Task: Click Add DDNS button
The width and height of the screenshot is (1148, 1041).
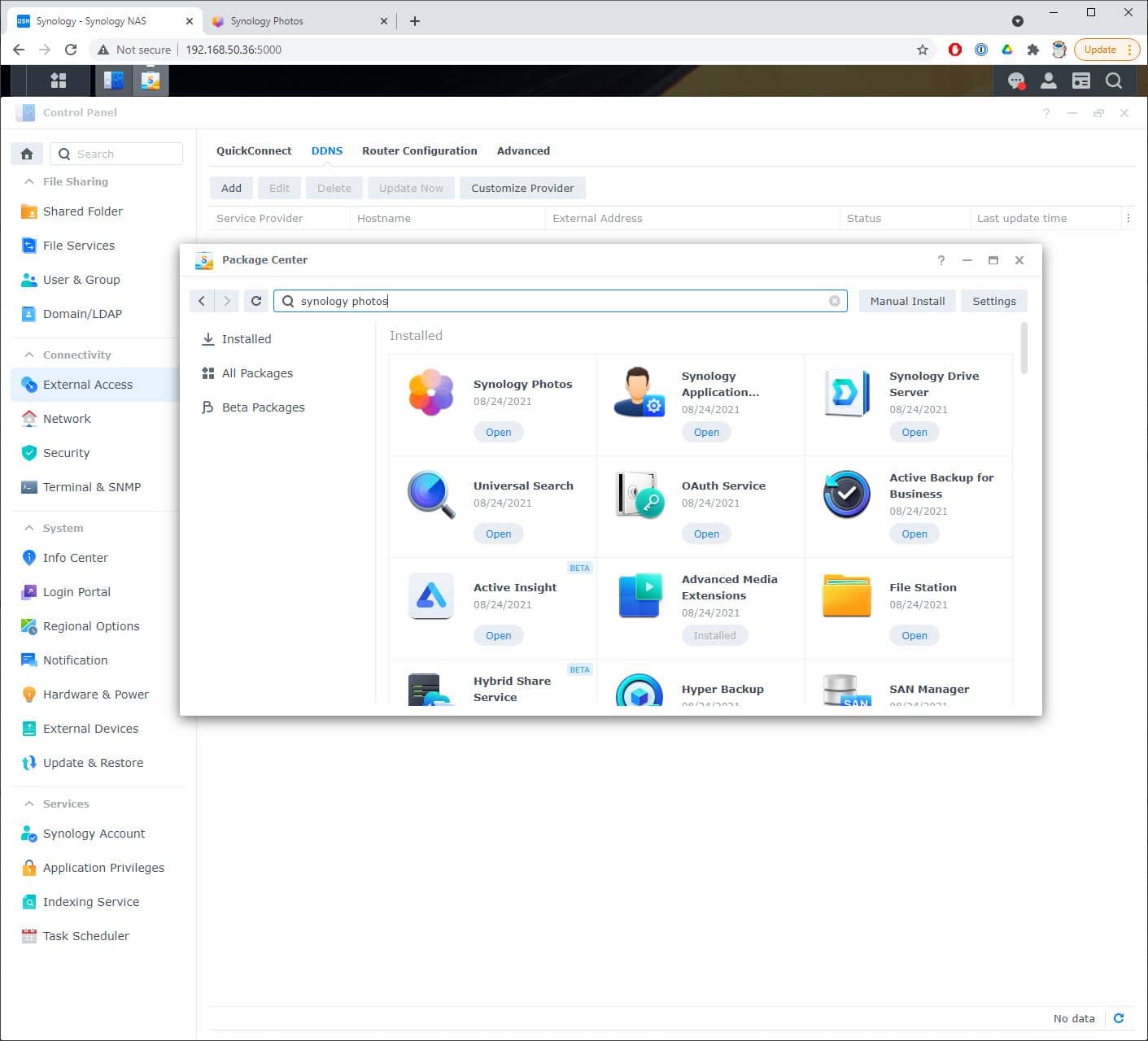Action: pyautogui.click(x=231, y=188)
